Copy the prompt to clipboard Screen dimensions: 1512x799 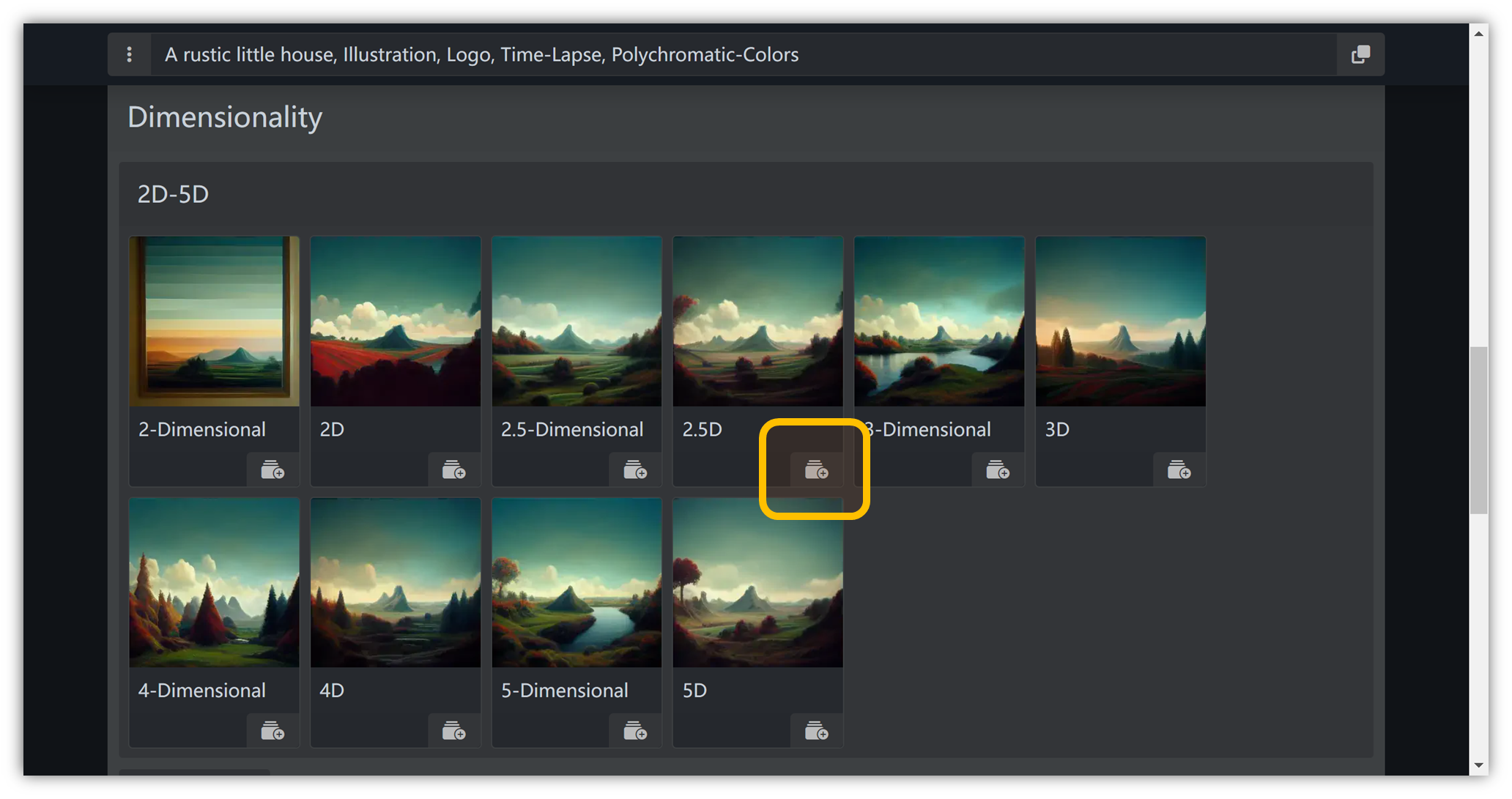tap(1360, 54)
